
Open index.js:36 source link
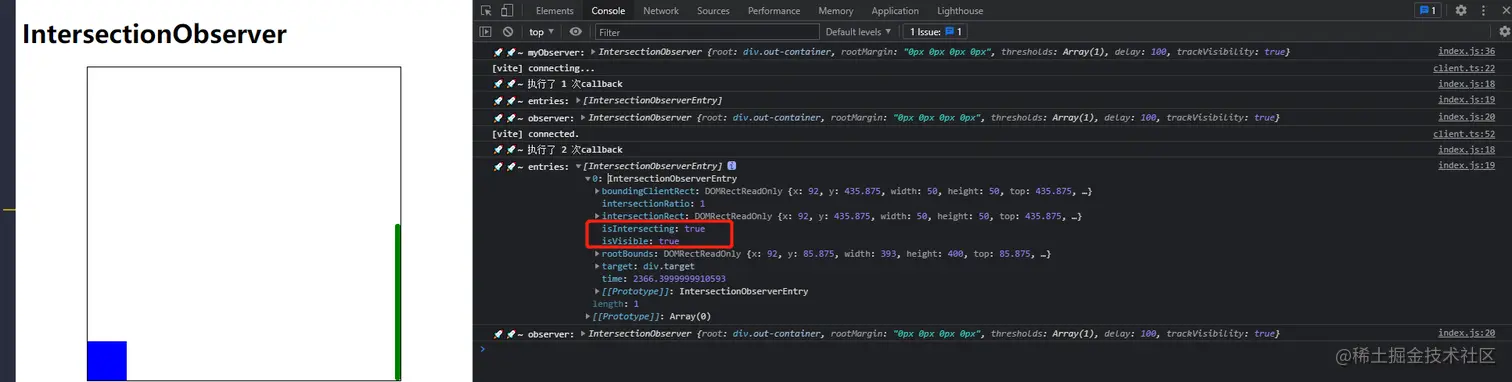click(1466, 51)
